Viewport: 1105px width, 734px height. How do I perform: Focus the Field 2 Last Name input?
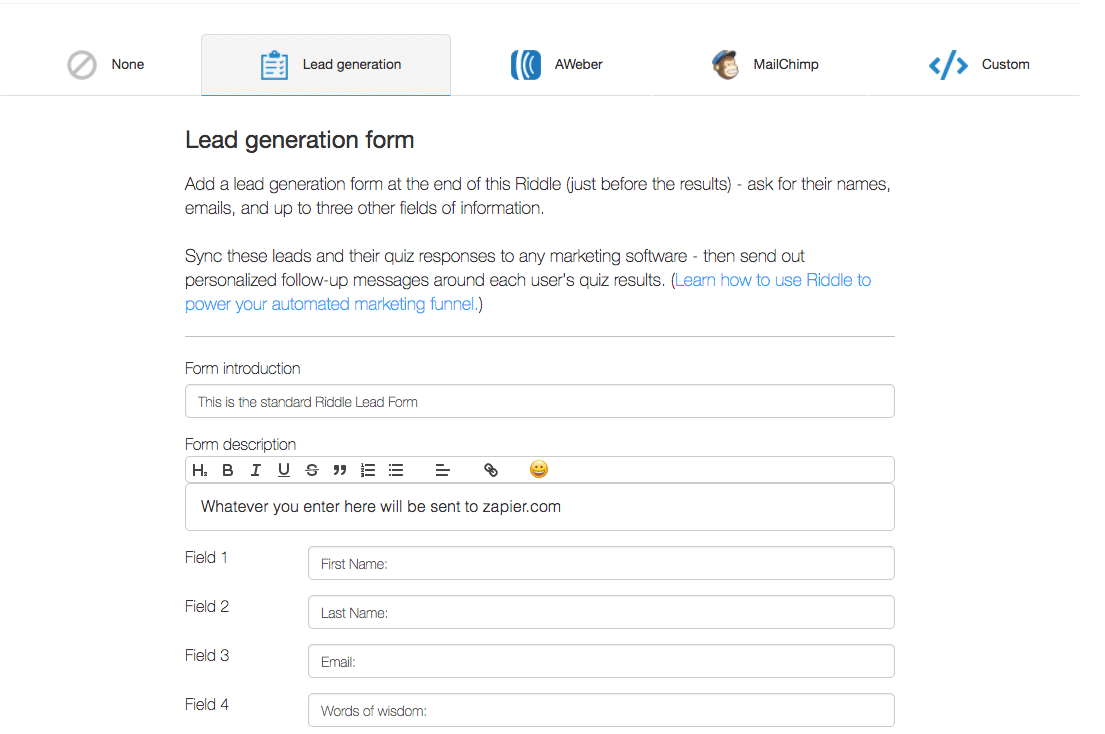click(601, 612)
